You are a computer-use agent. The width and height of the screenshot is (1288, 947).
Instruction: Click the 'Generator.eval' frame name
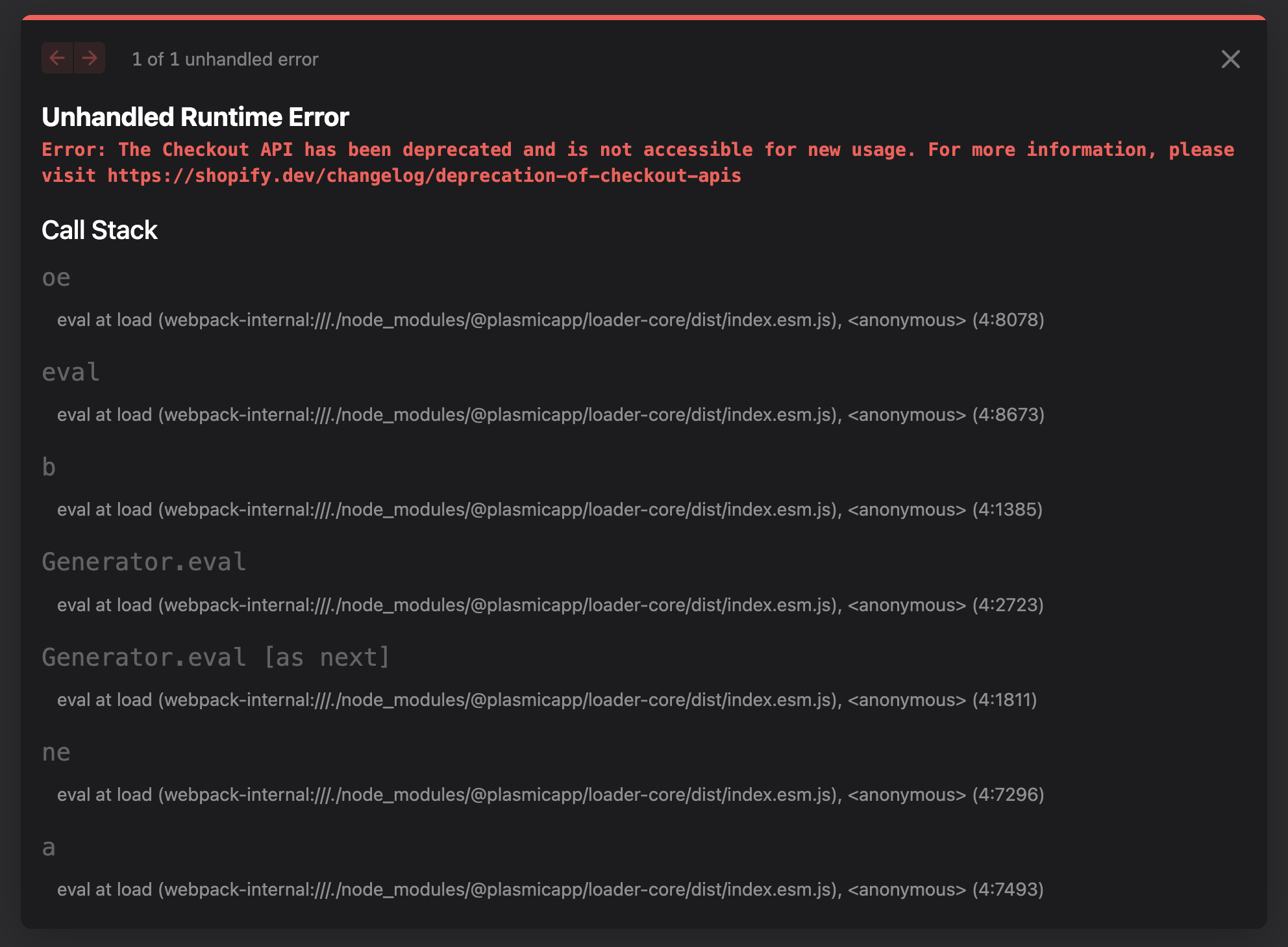(x=144, y=562)
